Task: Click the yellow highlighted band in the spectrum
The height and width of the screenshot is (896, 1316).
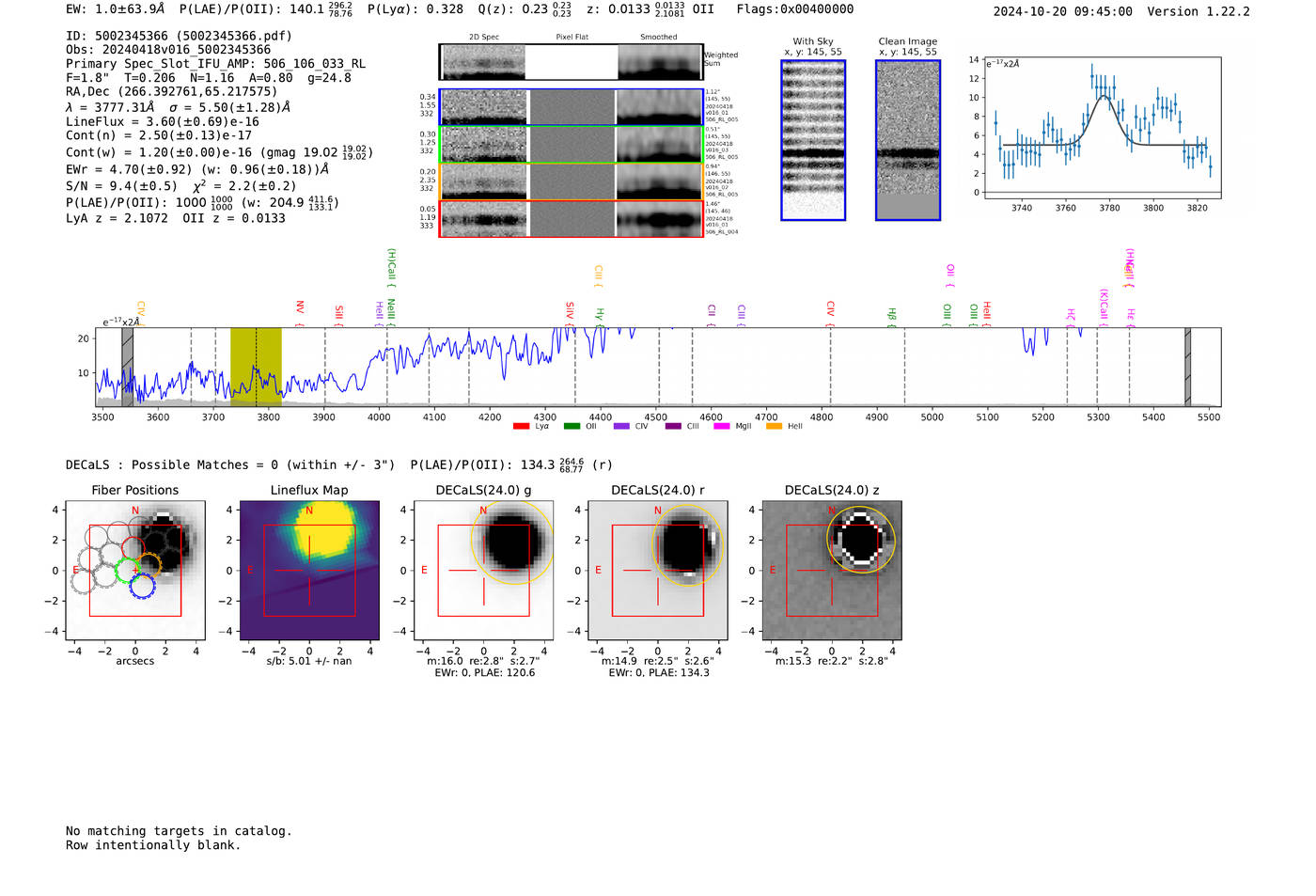Action: (x=256, y=367)
